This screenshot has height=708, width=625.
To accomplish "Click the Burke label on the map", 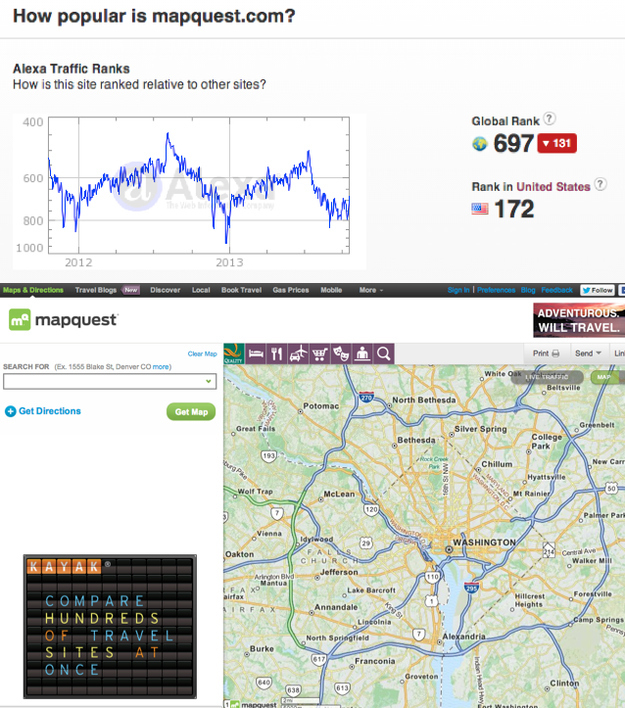I will [262, 648].
